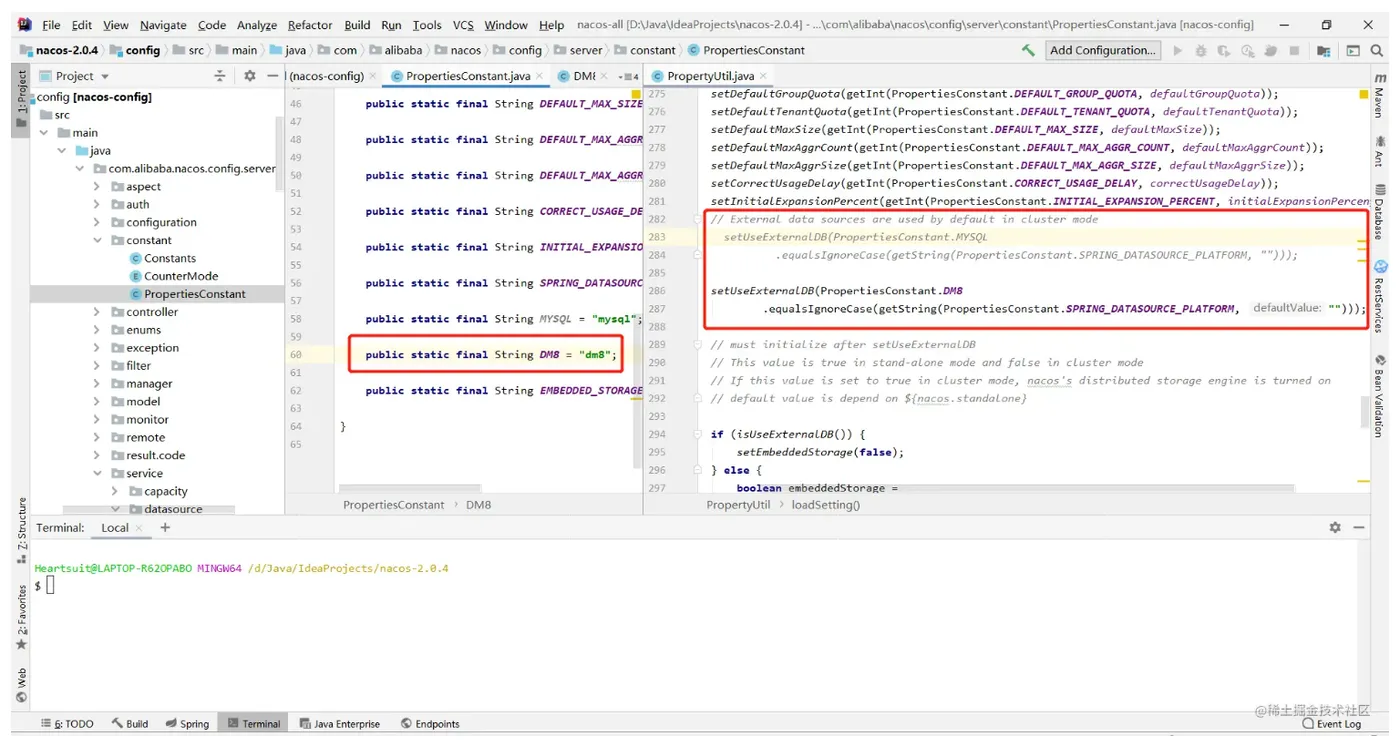Click the Add Configuration... button

pyautogui.click(x=1102, y=50)
